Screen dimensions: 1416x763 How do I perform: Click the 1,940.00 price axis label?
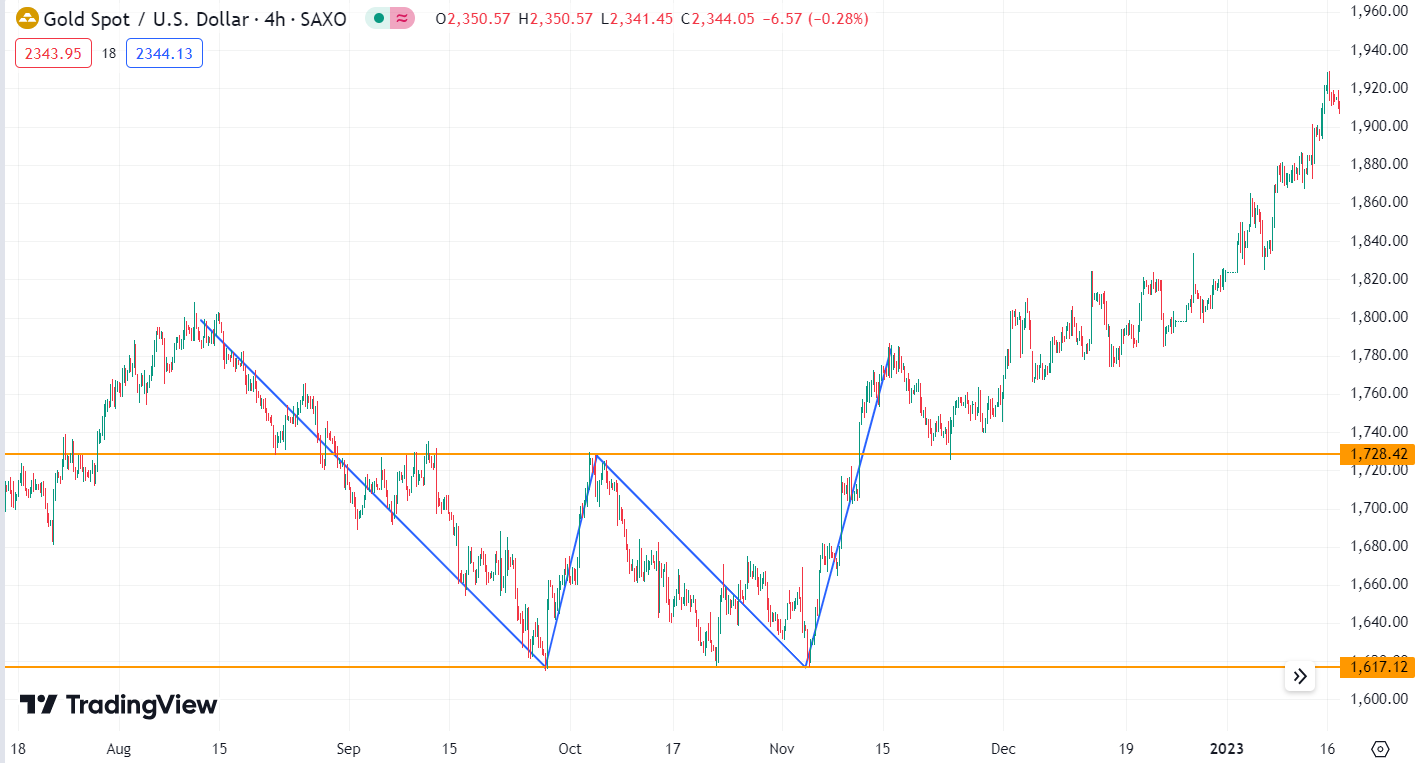pos(1378,50)
